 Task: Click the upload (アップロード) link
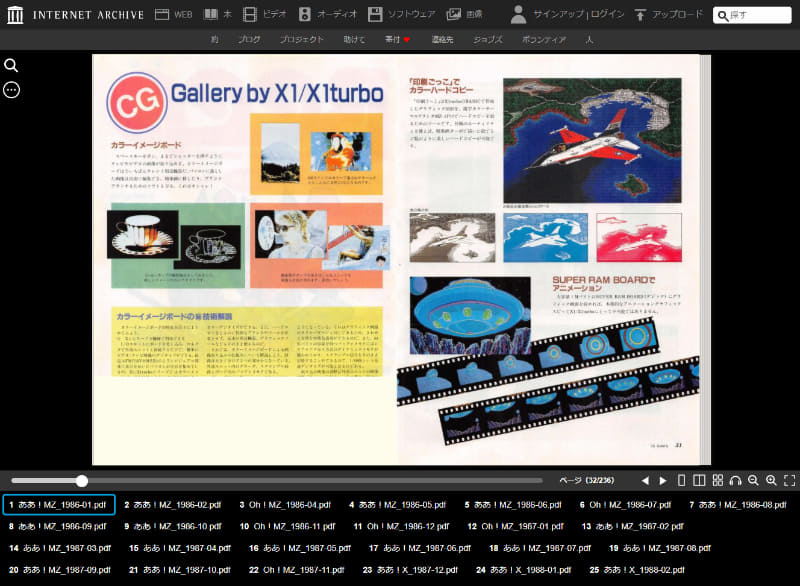677,14
